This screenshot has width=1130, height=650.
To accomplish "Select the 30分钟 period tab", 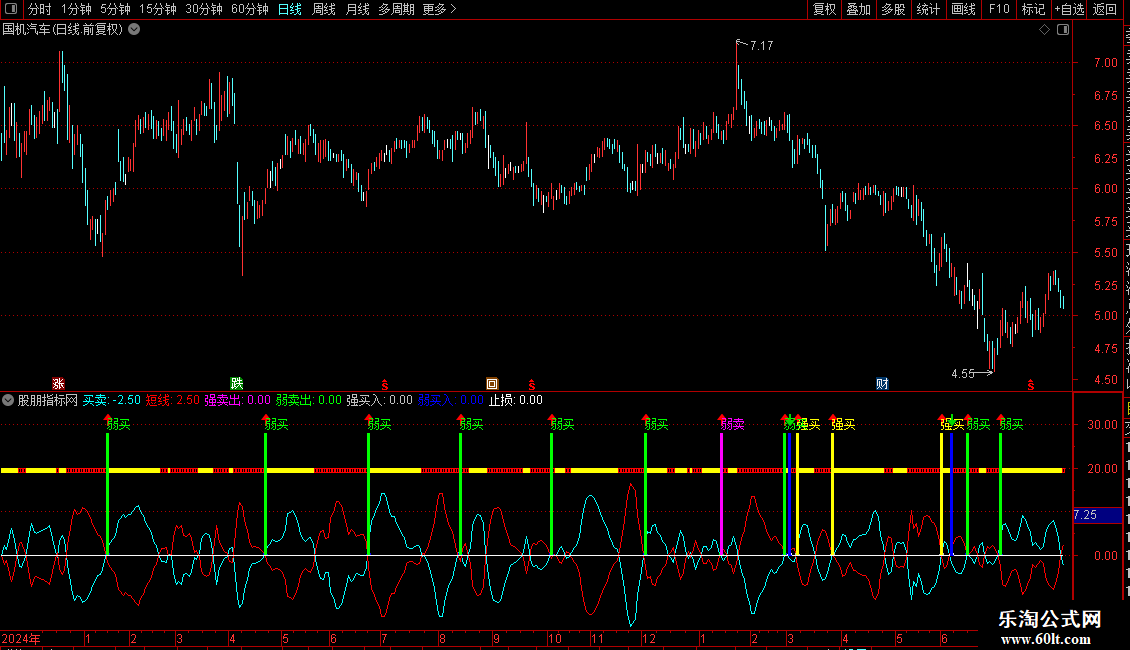I will tap(204, 9).
